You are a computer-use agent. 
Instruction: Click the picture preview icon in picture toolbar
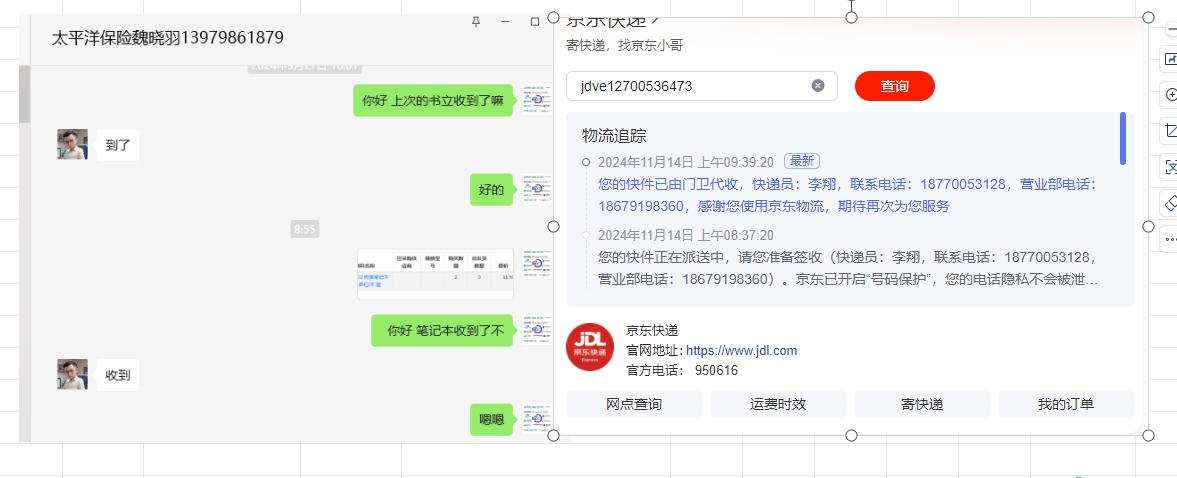[1170, 59]
